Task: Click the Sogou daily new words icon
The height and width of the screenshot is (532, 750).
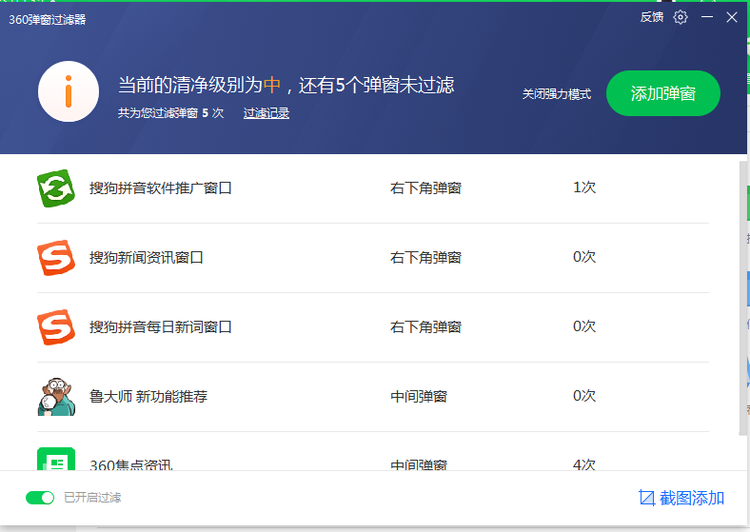Action: 56,327
